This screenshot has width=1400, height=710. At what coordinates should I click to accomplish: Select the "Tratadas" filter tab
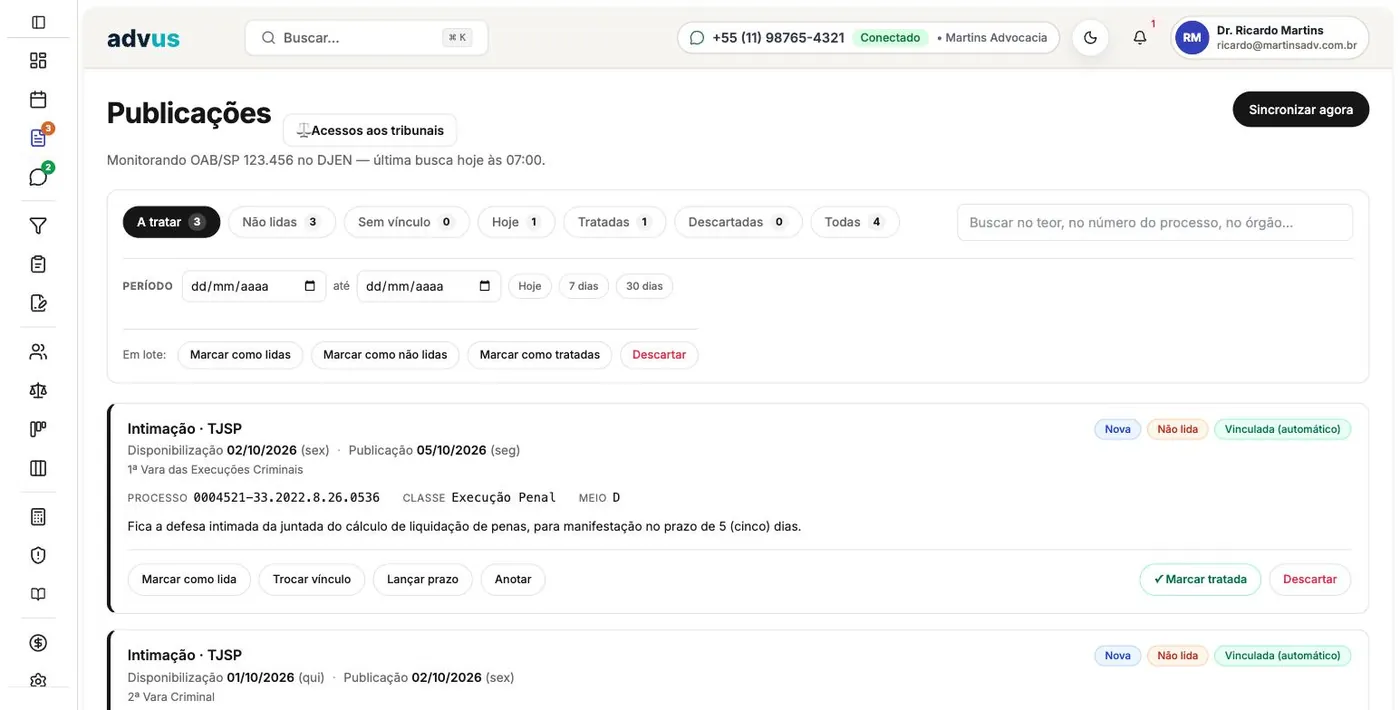click(615, 222)
